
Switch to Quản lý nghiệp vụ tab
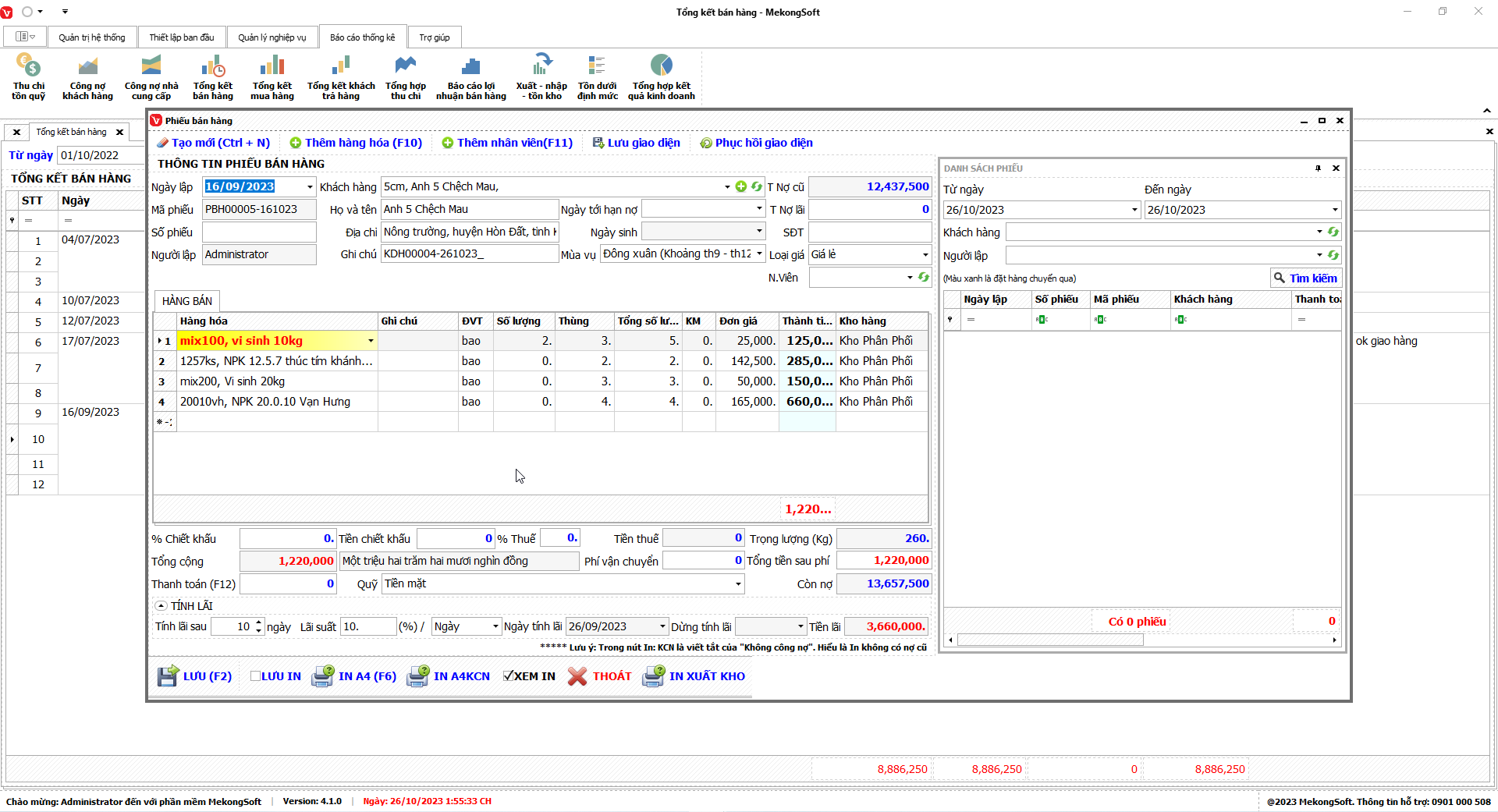click(272, 37)
